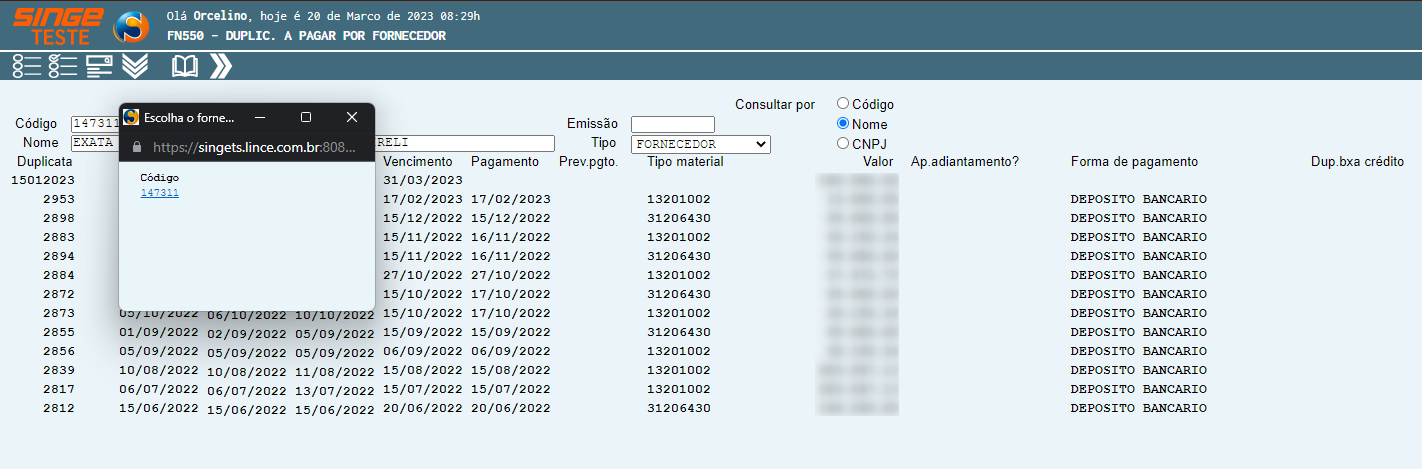Select the CNPJ radio option
1422x469 pixels.
pyautogui.click(x=843, y=144)
